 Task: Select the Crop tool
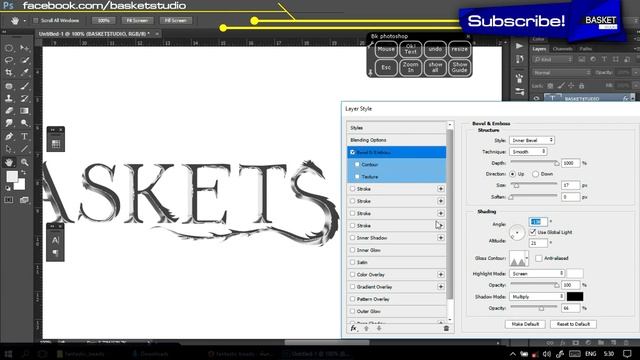pyautogui.click(x=9, y=73)
